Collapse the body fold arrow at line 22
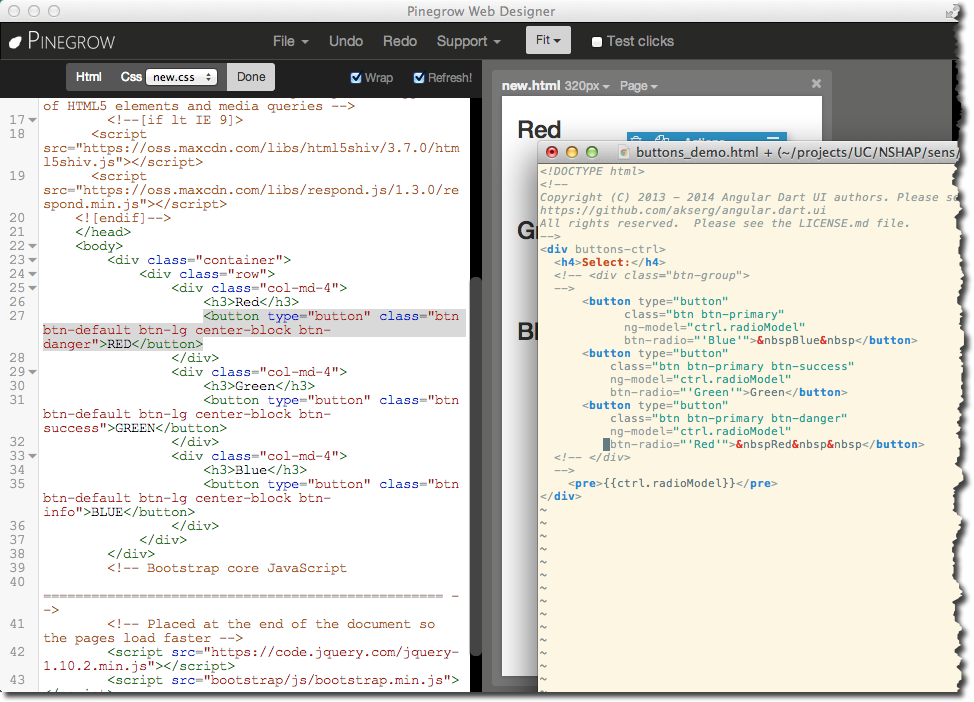 [32, 246]
